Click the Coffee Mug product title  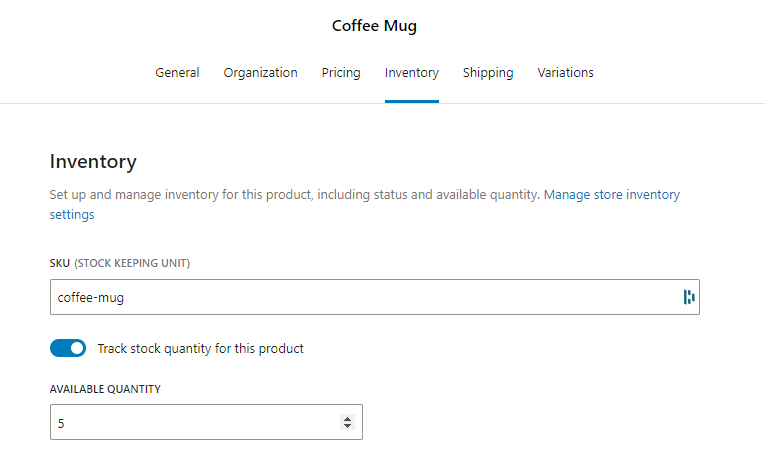[x=374, y=26]
